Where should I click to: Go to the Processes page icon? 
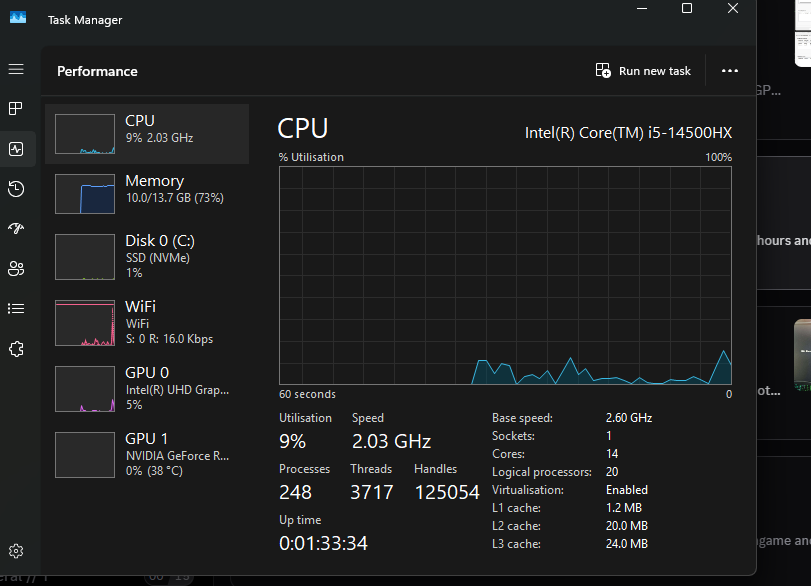16,108
